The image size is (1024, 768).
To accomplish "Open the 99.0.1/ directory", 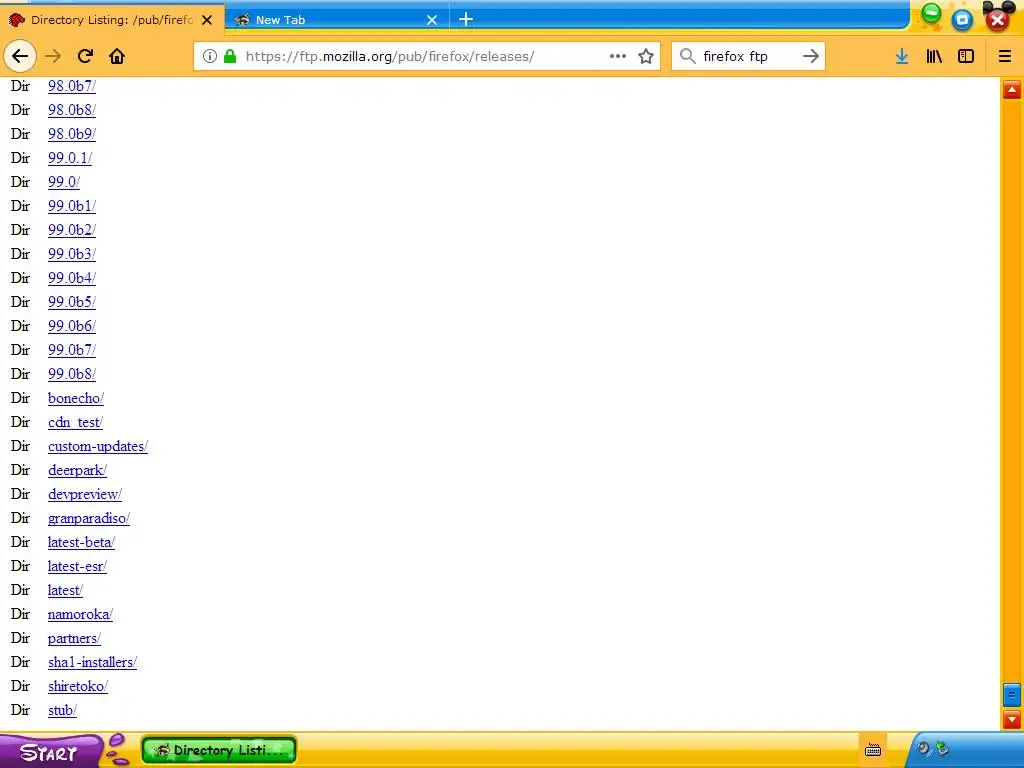I will pos(70,158).
